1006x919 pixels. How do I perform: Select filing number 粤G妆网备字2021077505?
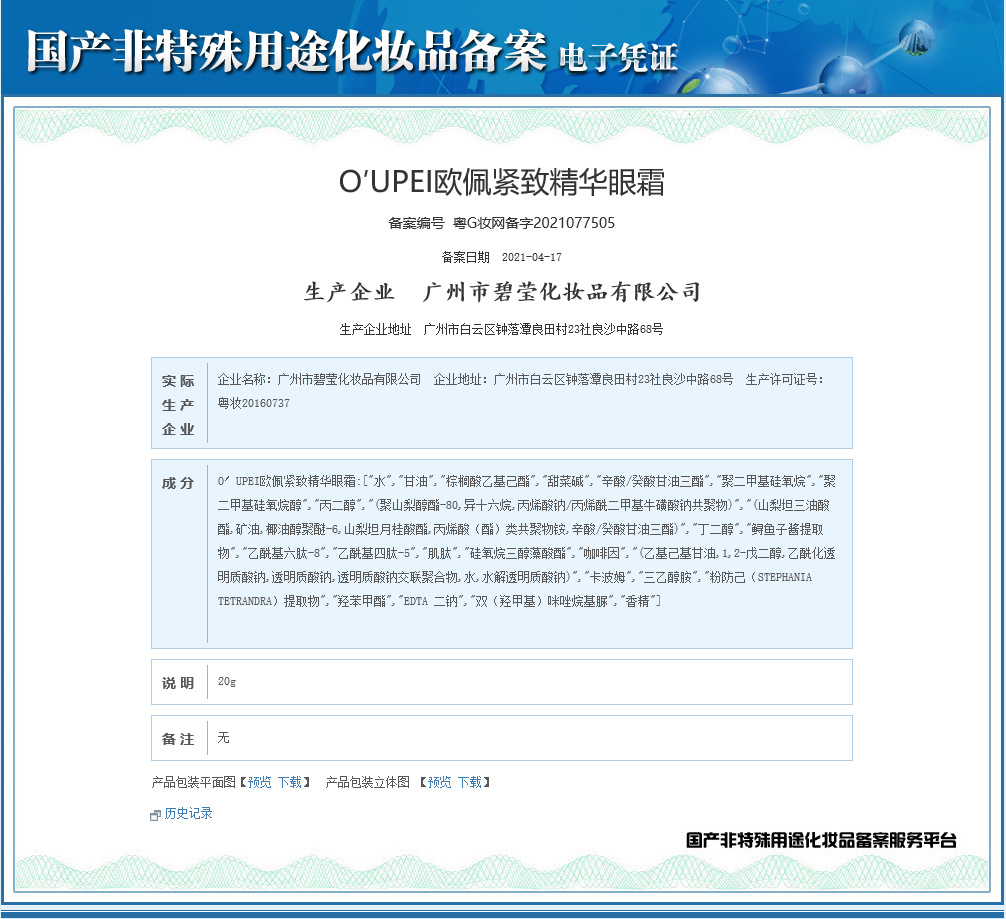pos(534,223)
